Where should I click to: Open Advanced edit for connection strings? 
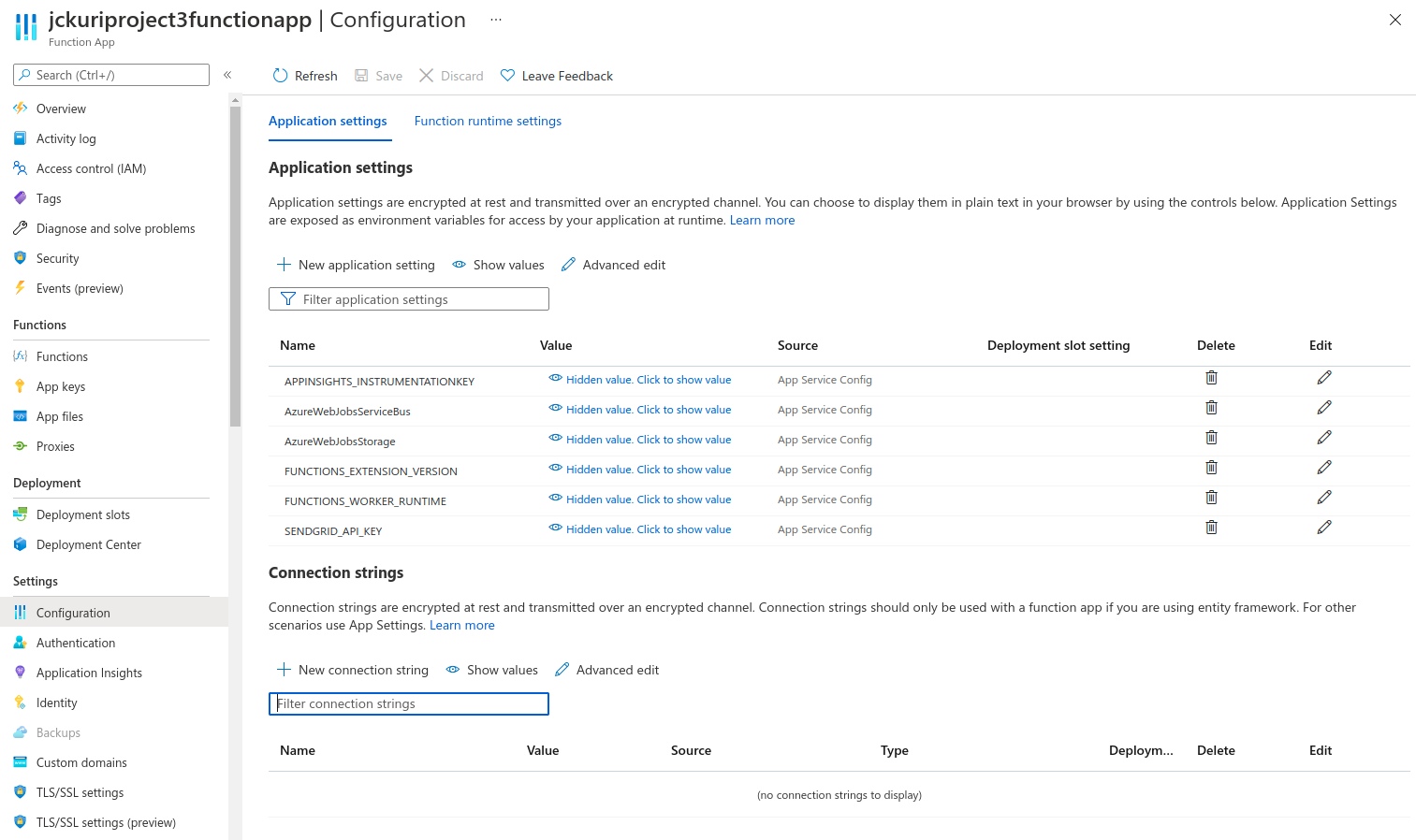coord(606,670)
